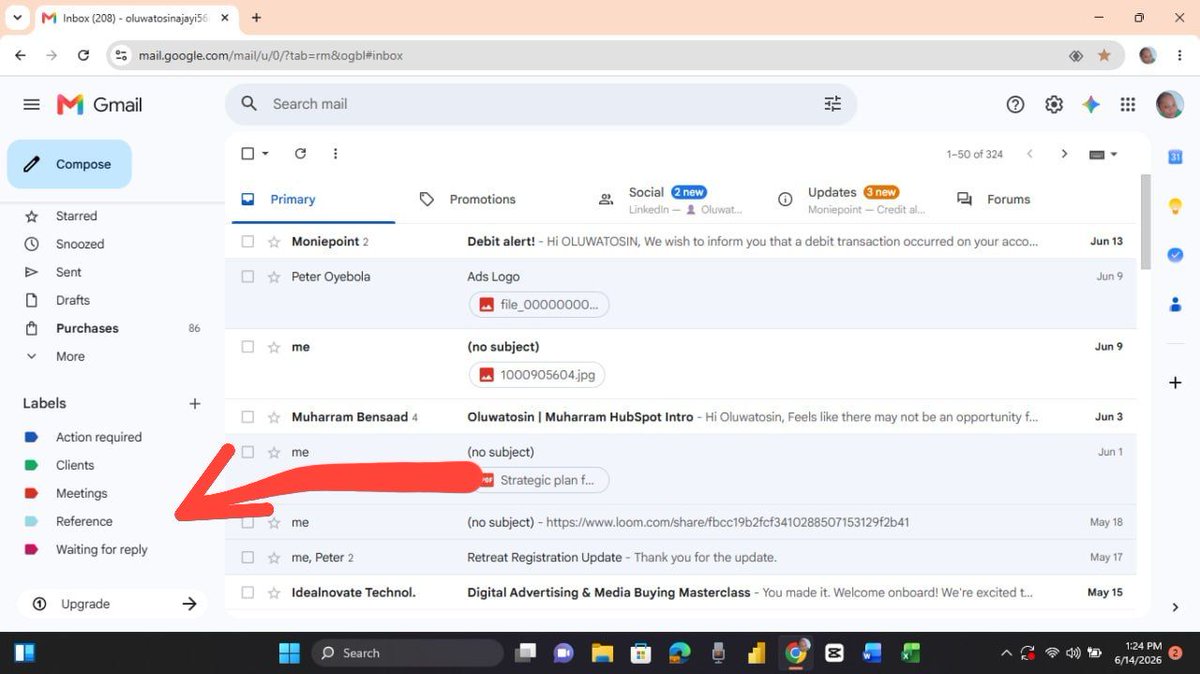Star the Moniepoint Debit alert email
The image size is (1200, 674).
(273, 242)
